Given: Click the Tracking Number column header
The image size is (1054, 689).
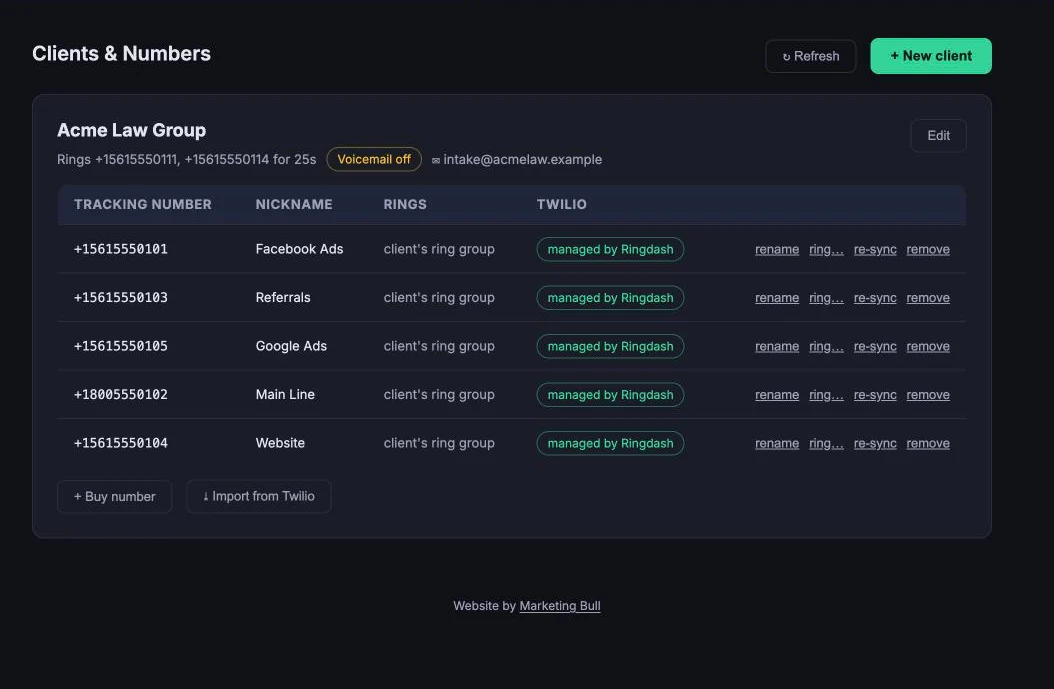Looking at the screenshot, I should [143, 204].
